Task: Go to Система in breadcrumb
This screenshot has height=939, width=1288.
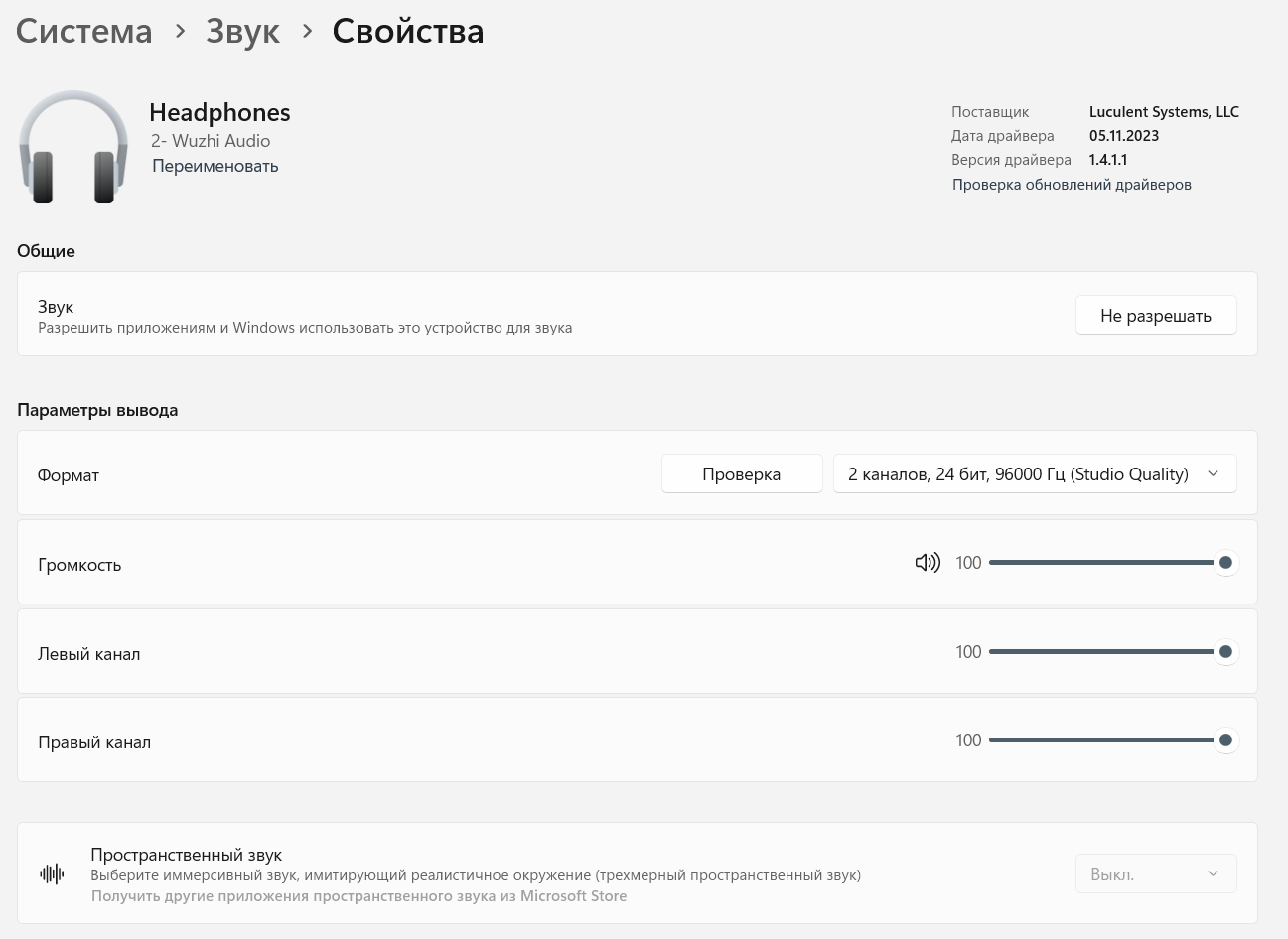Action: tap(84, 32)
